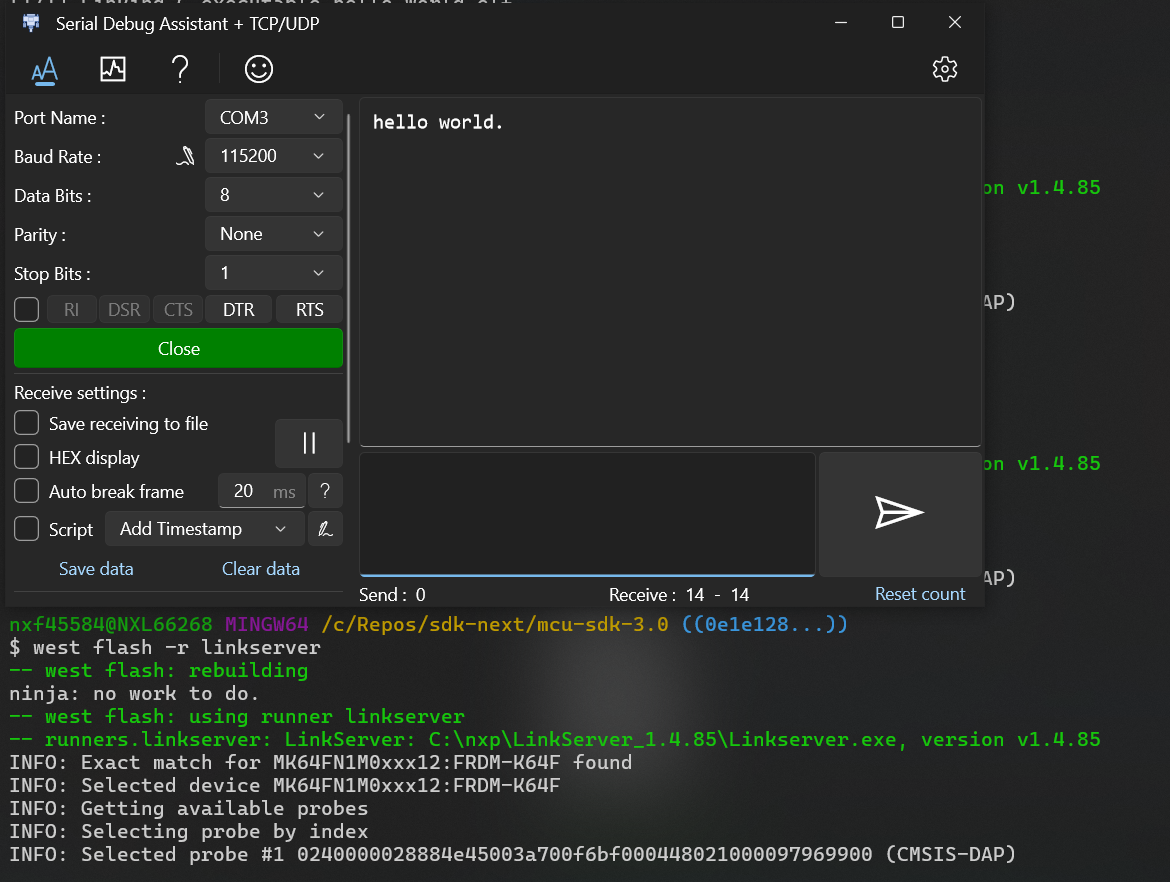Open the help question mark in toolbar

tap(180, 69)
